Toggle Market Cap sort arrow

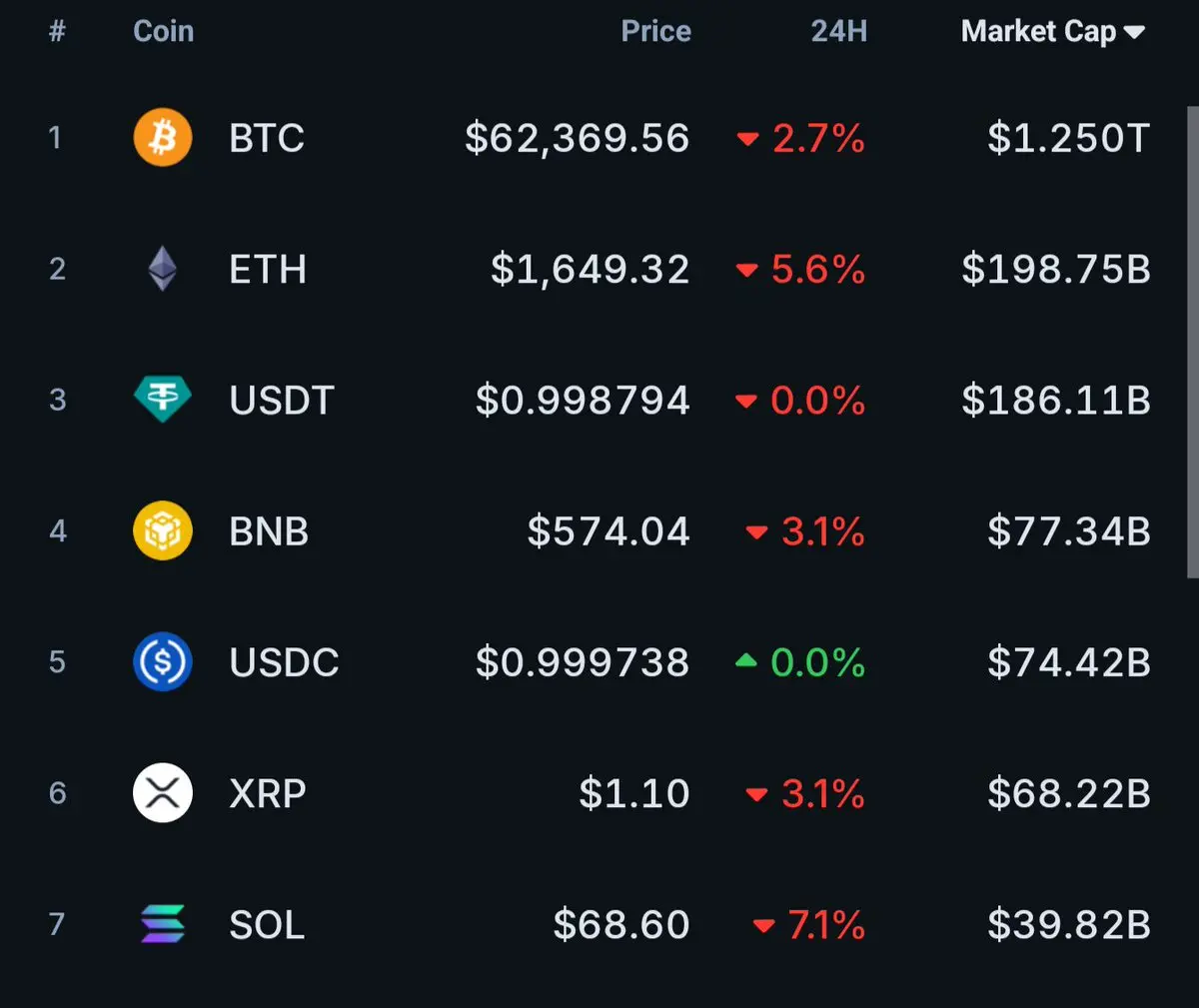pos(1134,32)
